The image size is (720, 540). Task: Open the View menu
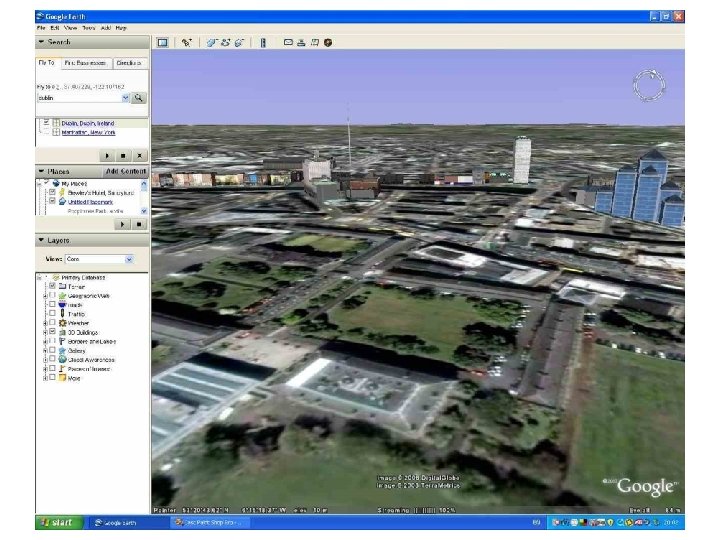click(x=70, y=28)
